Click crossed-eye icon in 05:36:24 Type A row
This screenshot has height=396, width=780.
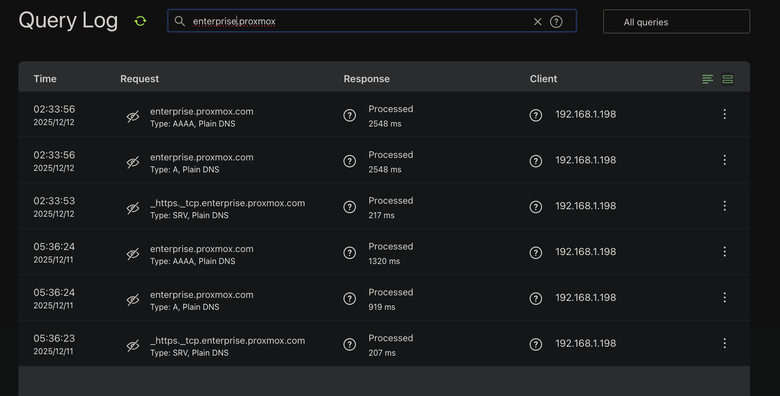pyautogui.click(x=132, y=299)
